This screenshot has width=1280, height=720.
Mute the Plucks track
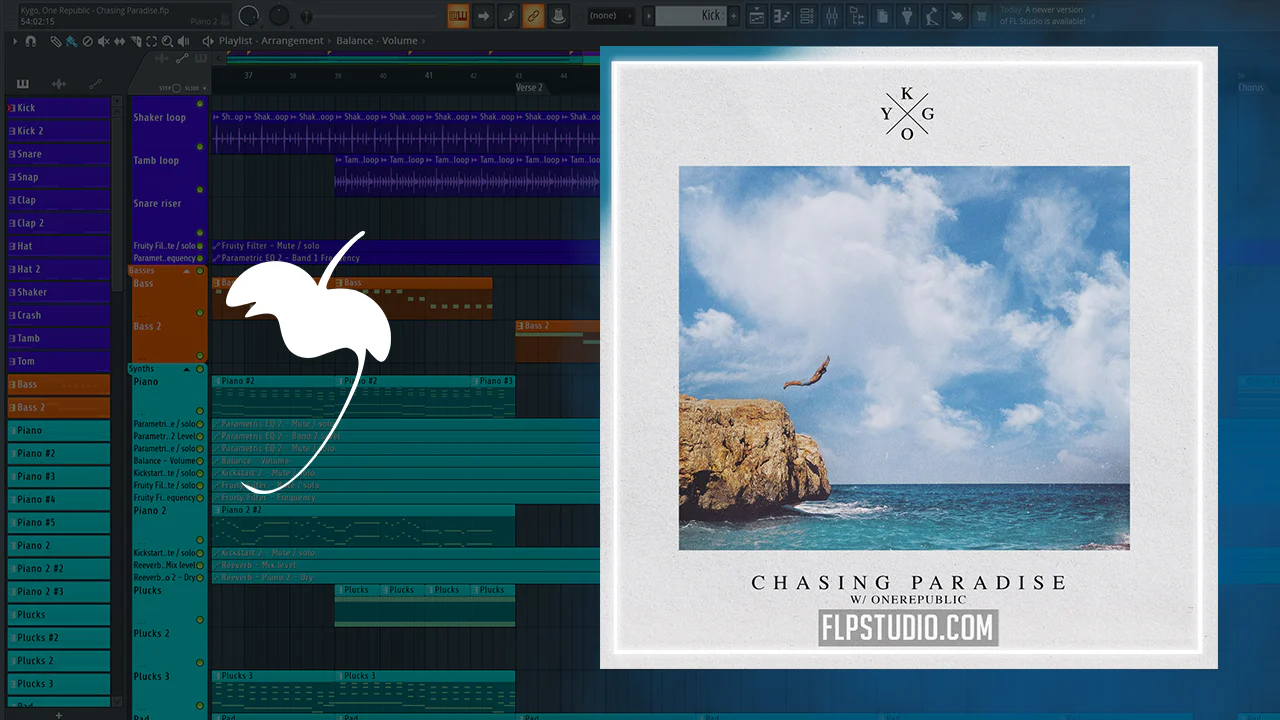tap(200, 620)
